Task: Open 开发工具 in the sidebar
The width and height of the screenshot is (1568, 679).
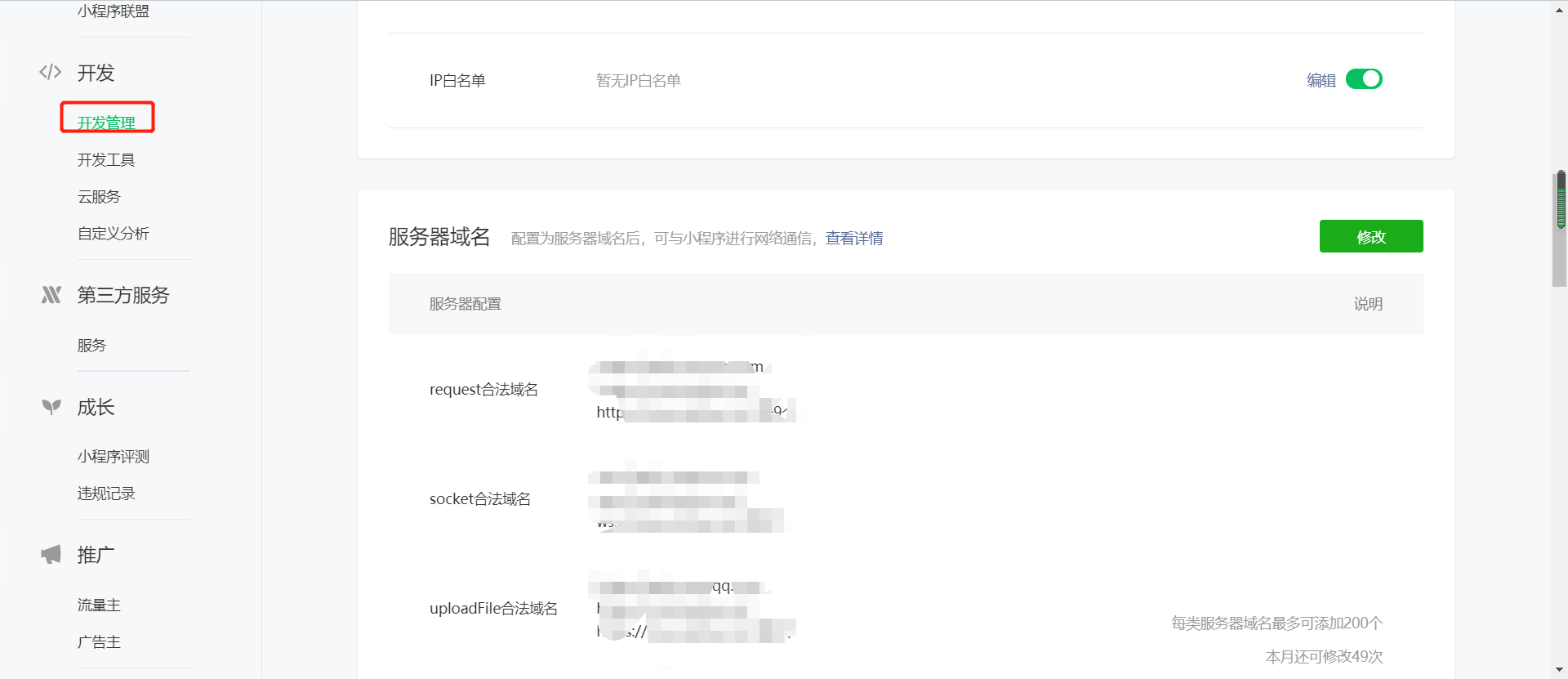Action: 106,160
